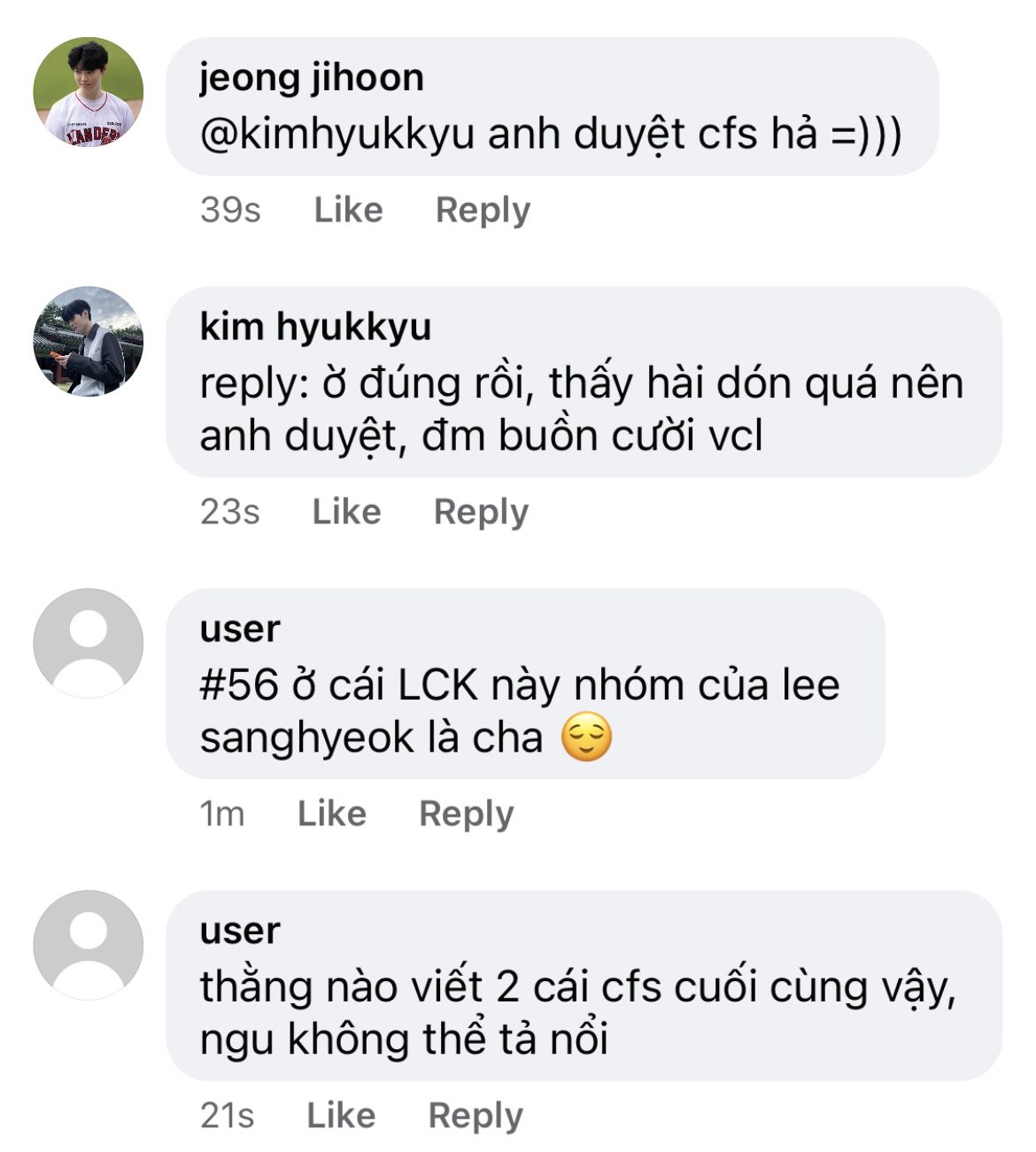
Task: Like kim hyukkyu's reply comment
Action: pyautogui.click(x=346, y=512)
